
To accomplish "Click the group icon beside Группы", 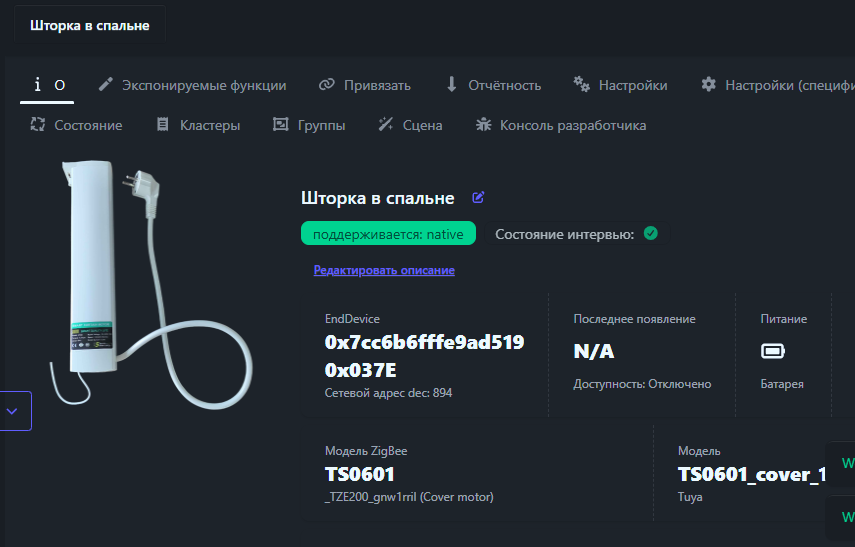I will pos(280,124).
